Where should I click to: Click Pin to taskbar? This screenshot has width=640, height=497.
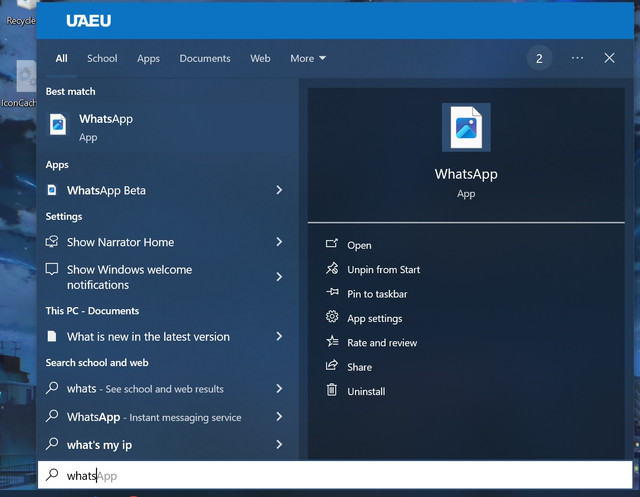(377, 294)
